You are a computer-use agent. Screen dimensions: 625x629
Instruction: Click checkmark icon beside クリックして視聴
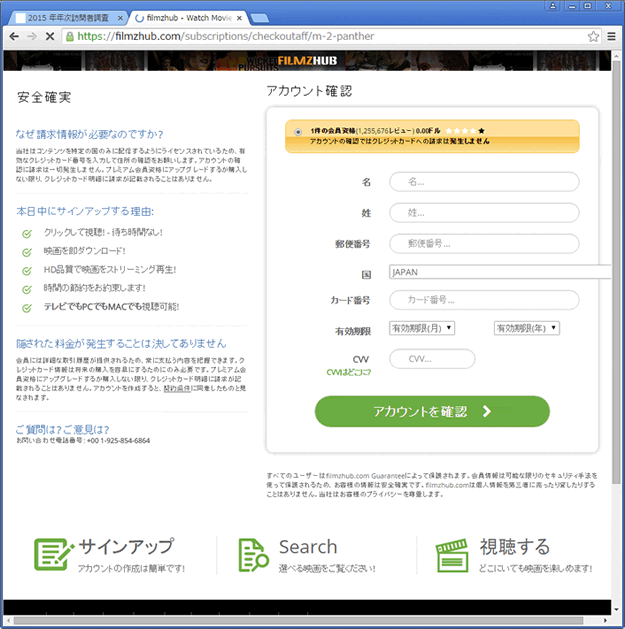click(x=27, y=233)
